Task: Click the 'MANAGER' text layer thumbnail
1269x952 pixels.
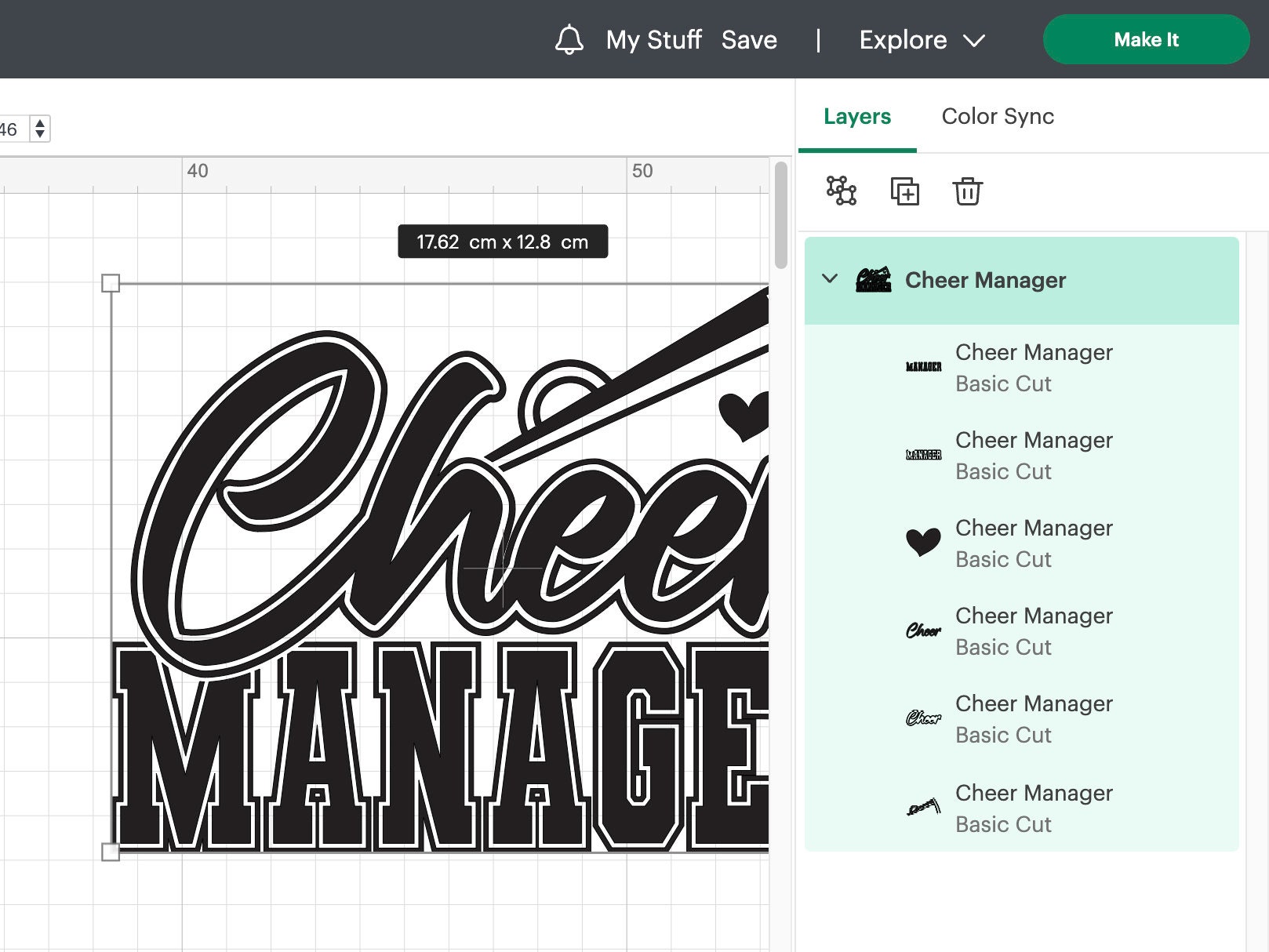Action: pos(924,364)
